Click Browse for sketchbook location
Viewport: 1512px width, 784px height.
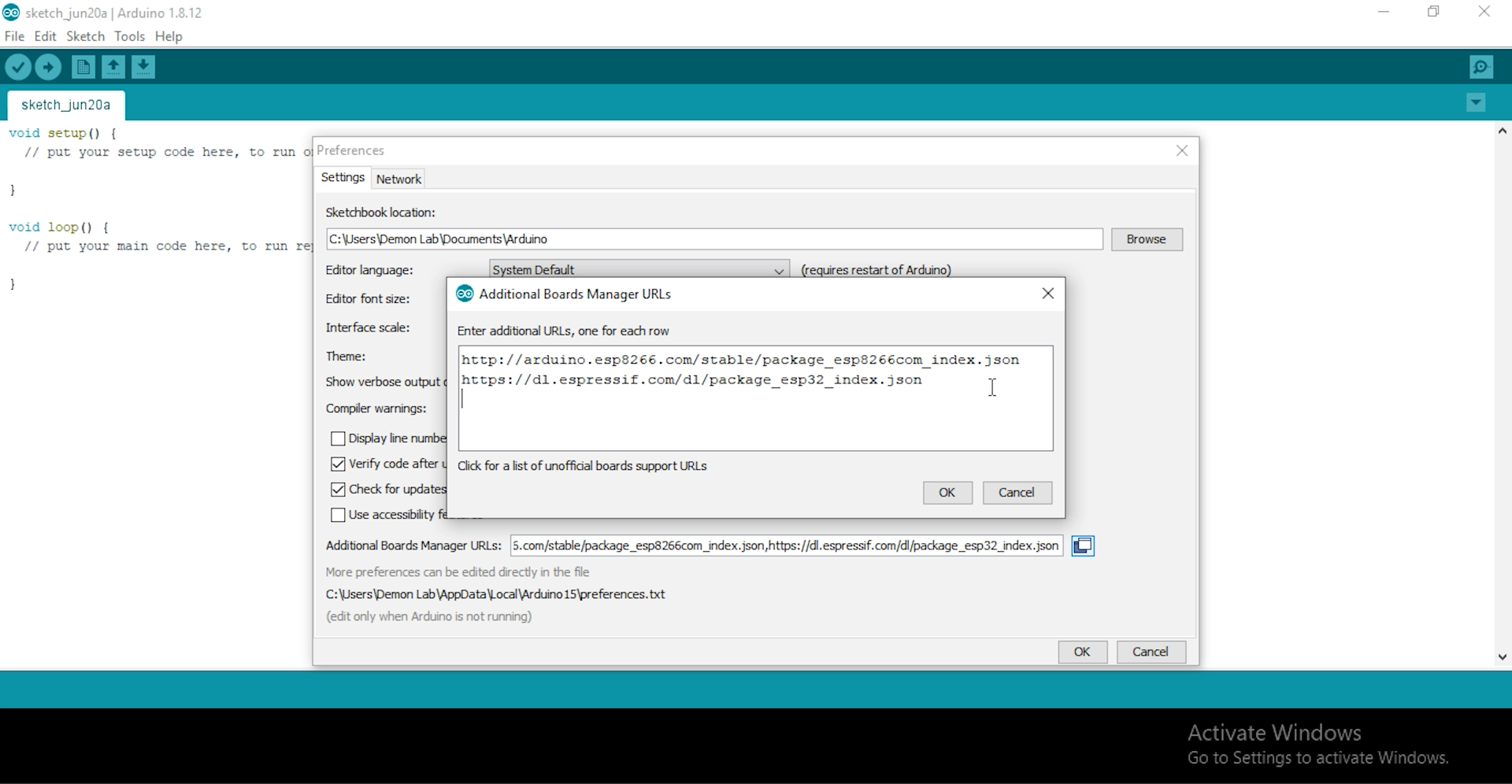pos(1147,239)
